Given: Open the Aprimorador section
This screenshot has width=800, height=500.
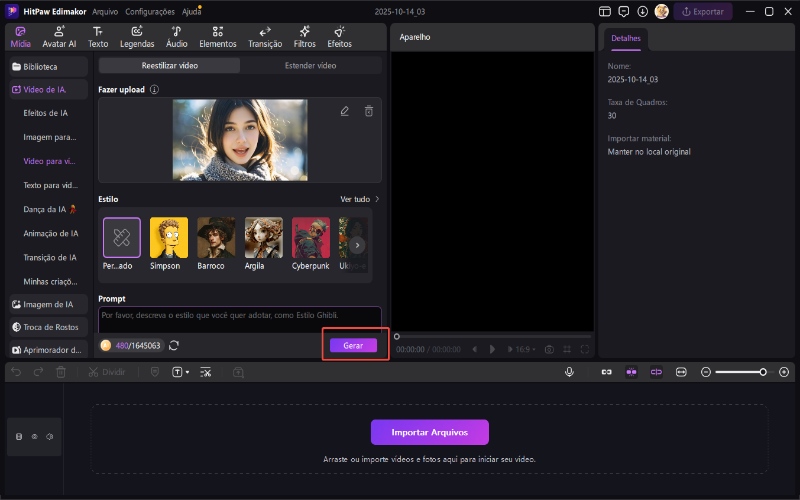Looking at the screenshot, I should [48, 350].
